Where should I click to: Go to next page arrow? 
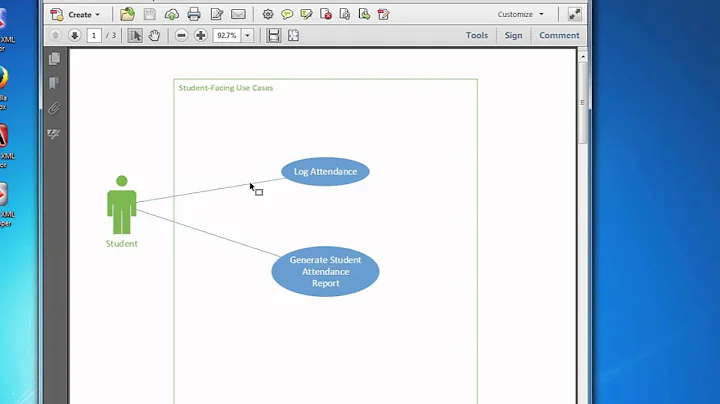(74, 35)
